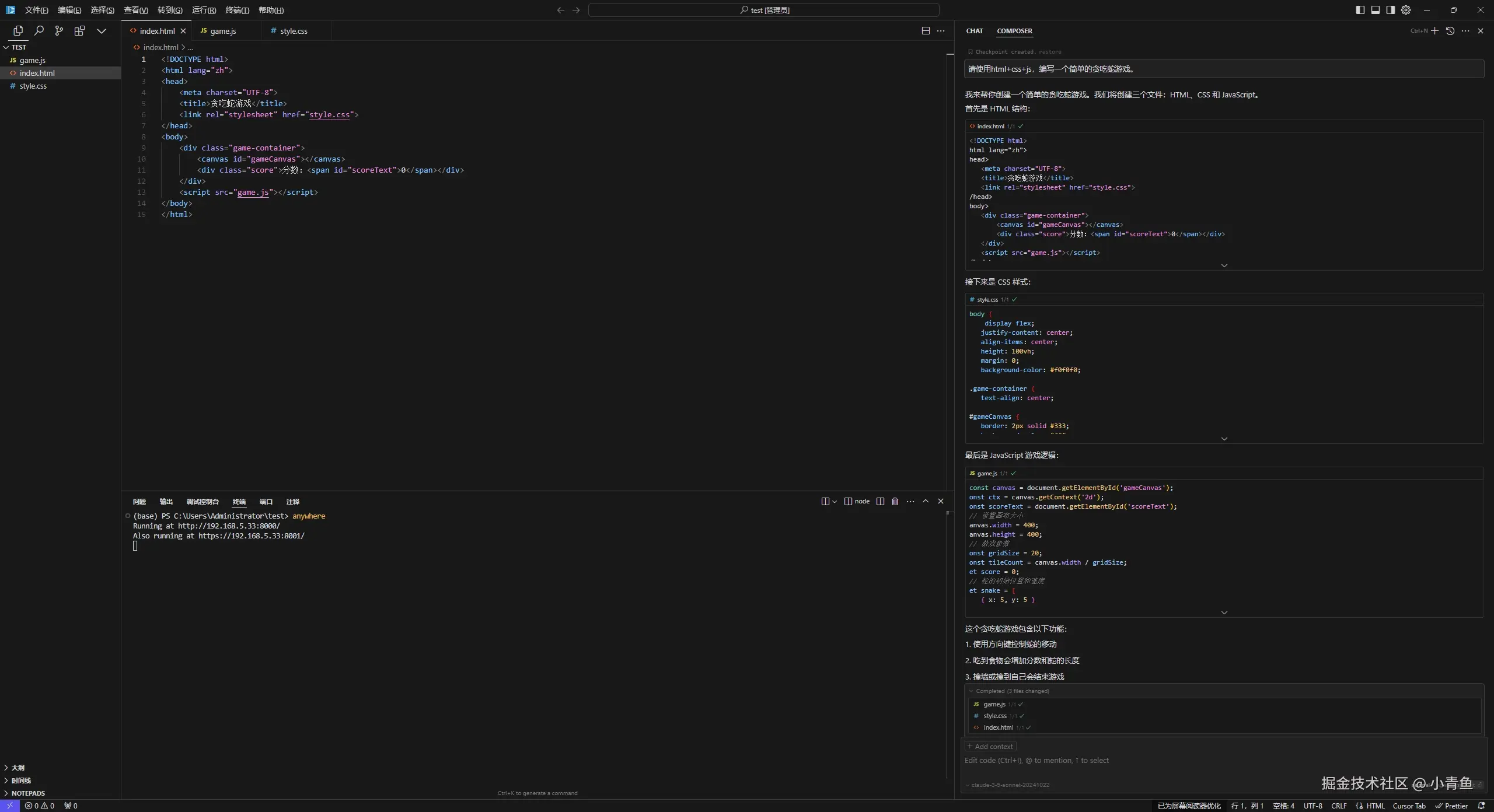This screenshot has width=1494, height=812.
Task: Expand the game.js code block chevron
Action: click(x=1224, y=612)
